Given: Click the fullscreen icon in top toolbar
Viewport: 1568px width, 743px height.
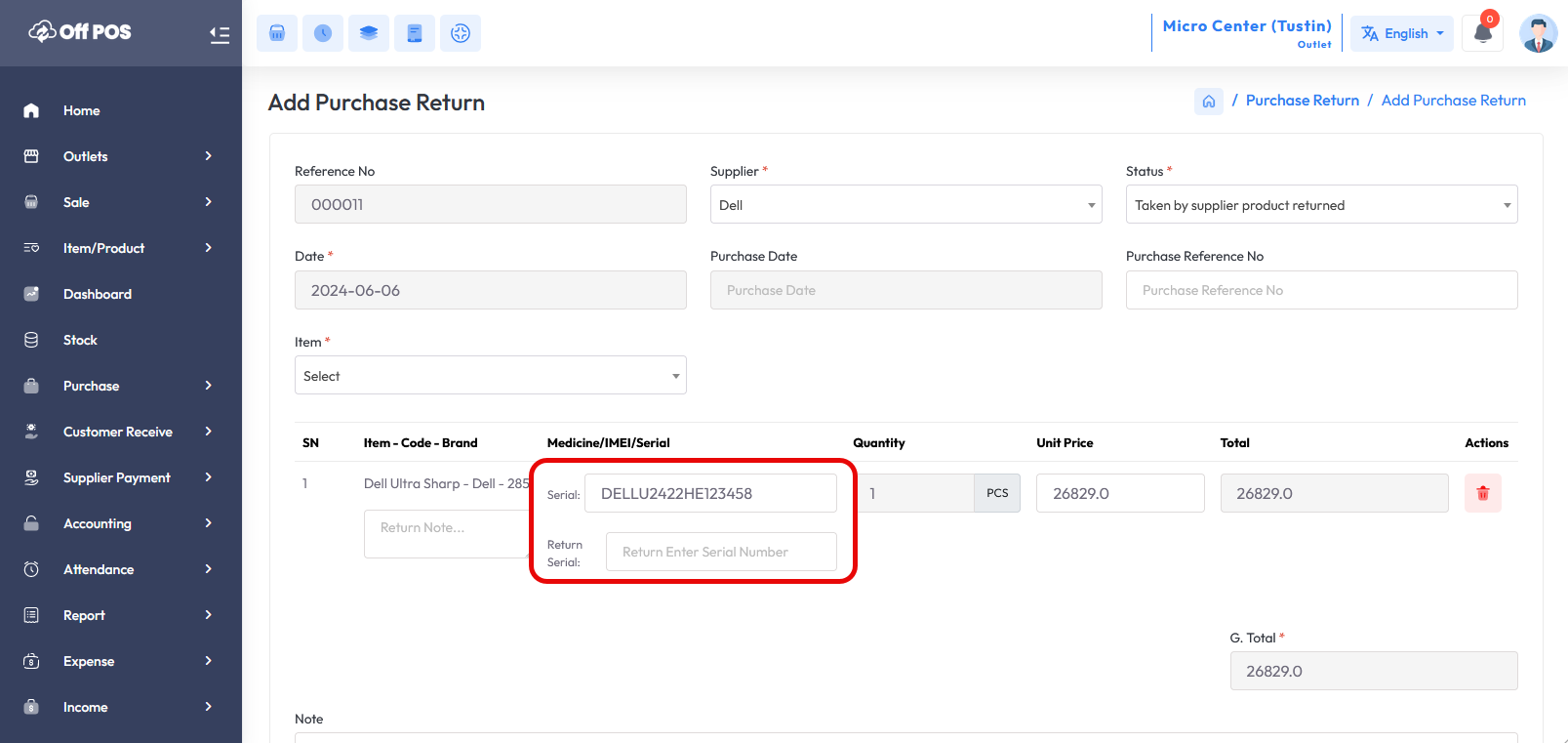Looking at the screenshot, I should click(461, 33).
